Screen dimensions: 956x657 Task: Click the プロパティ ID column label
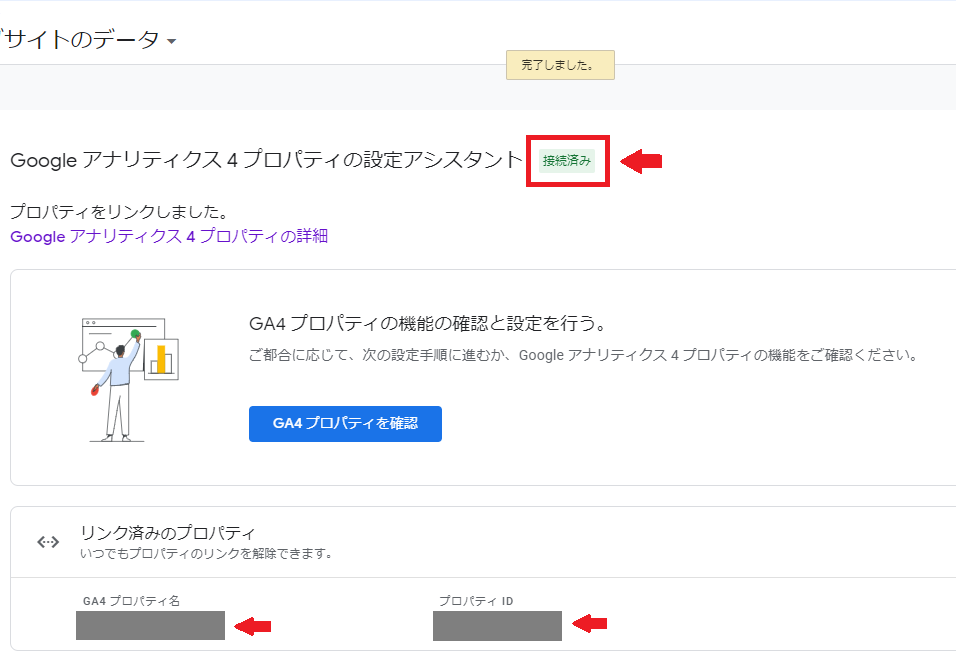476,601
